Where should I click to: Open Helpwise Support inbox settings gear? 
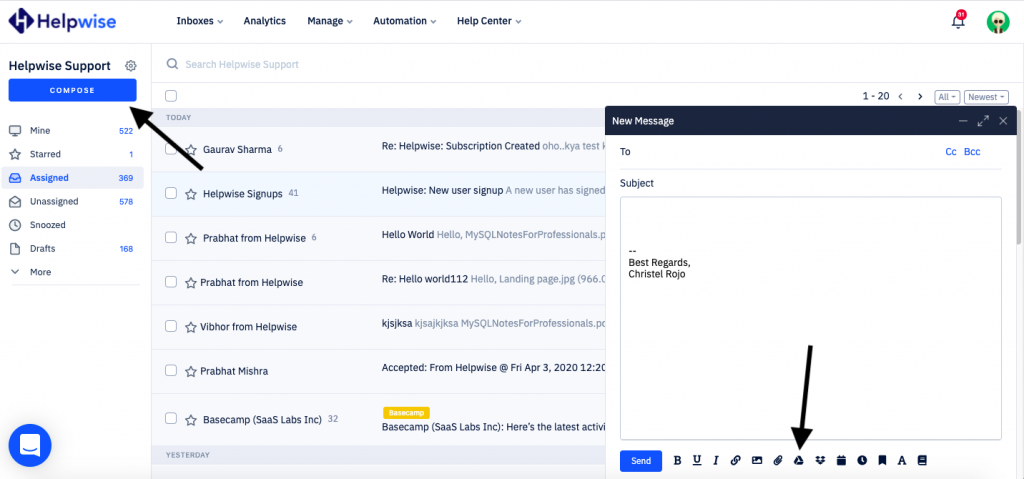tap(131, 65)
